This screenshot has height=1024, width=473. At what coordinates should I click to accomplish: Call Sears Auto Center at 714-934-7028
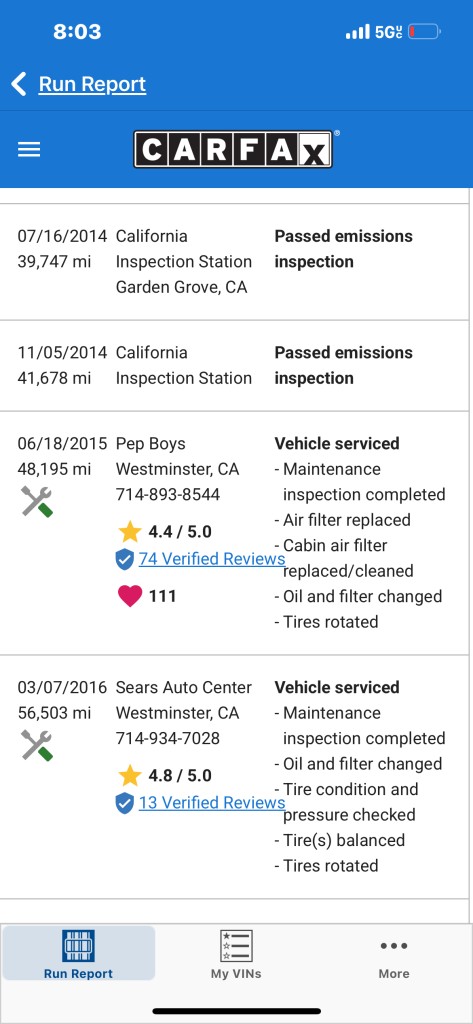pyautogui.click(x=168, y=739)
